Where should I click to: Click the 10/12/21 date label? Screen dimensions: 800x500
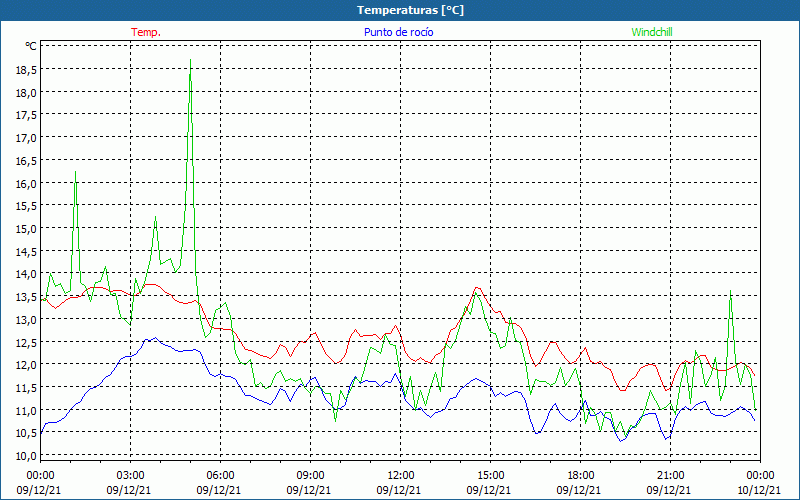tap(760, 490)
